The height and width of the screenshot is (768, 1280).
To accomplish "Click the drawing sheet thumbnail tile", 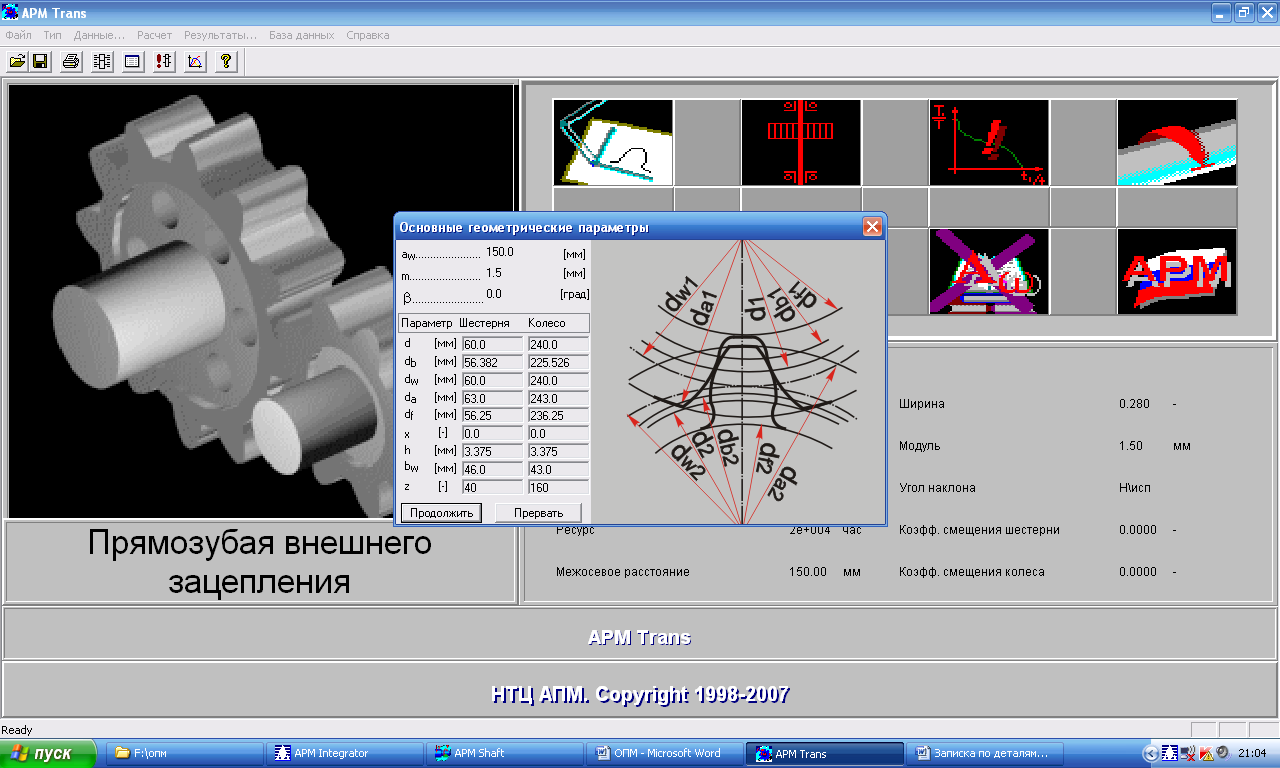I will [x=613, y=142].
